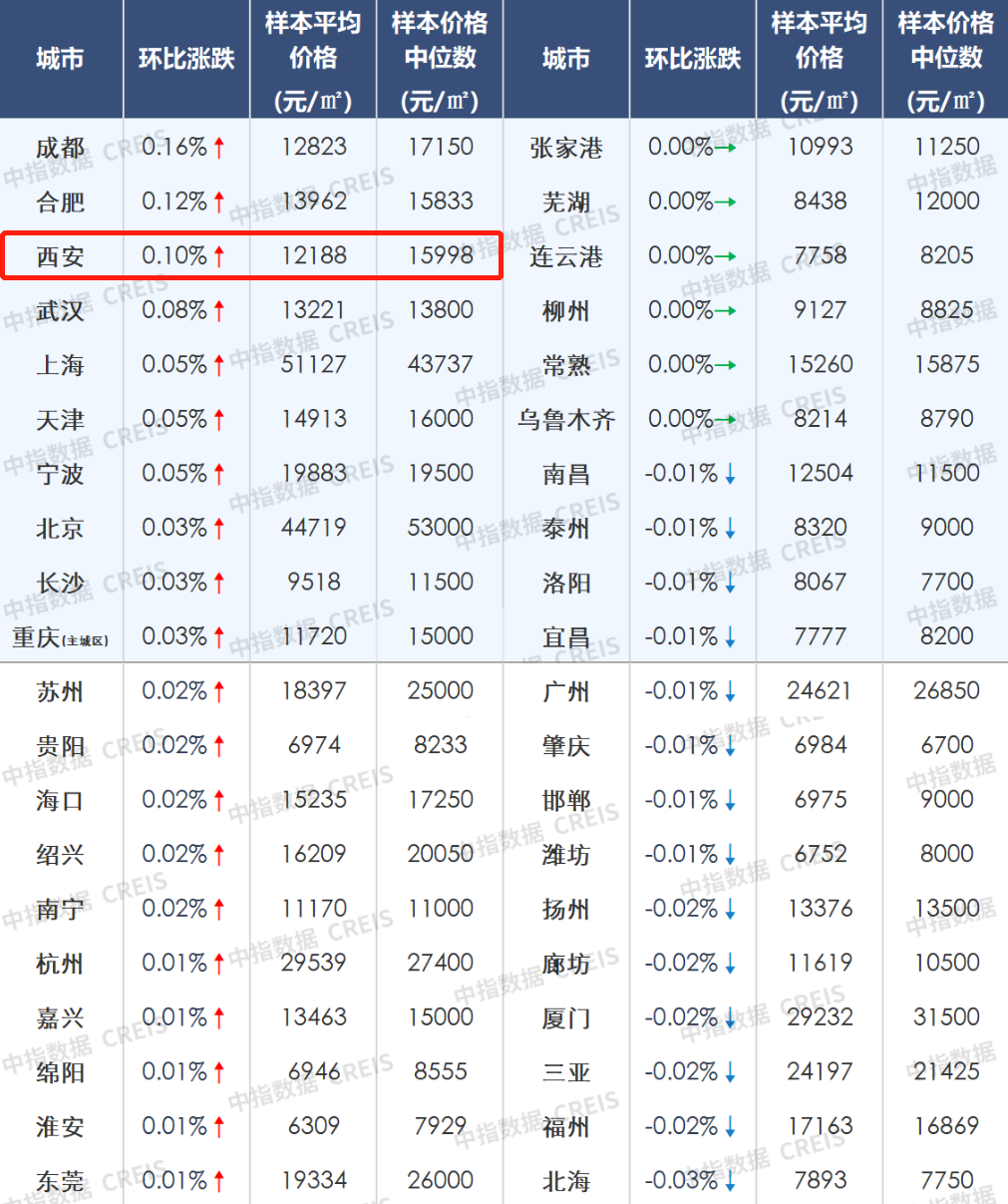Select 西安's median price 15998
The image size is (1008, 1204).
[441, 255]
